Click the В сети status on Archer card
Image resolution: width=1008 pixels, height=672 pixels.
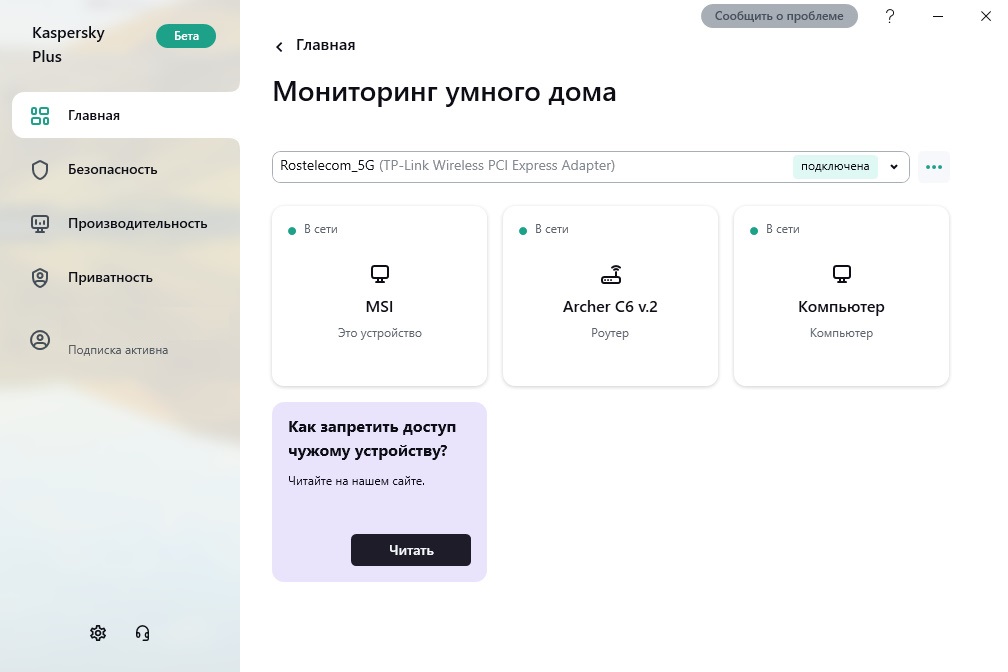click(552, 230)
